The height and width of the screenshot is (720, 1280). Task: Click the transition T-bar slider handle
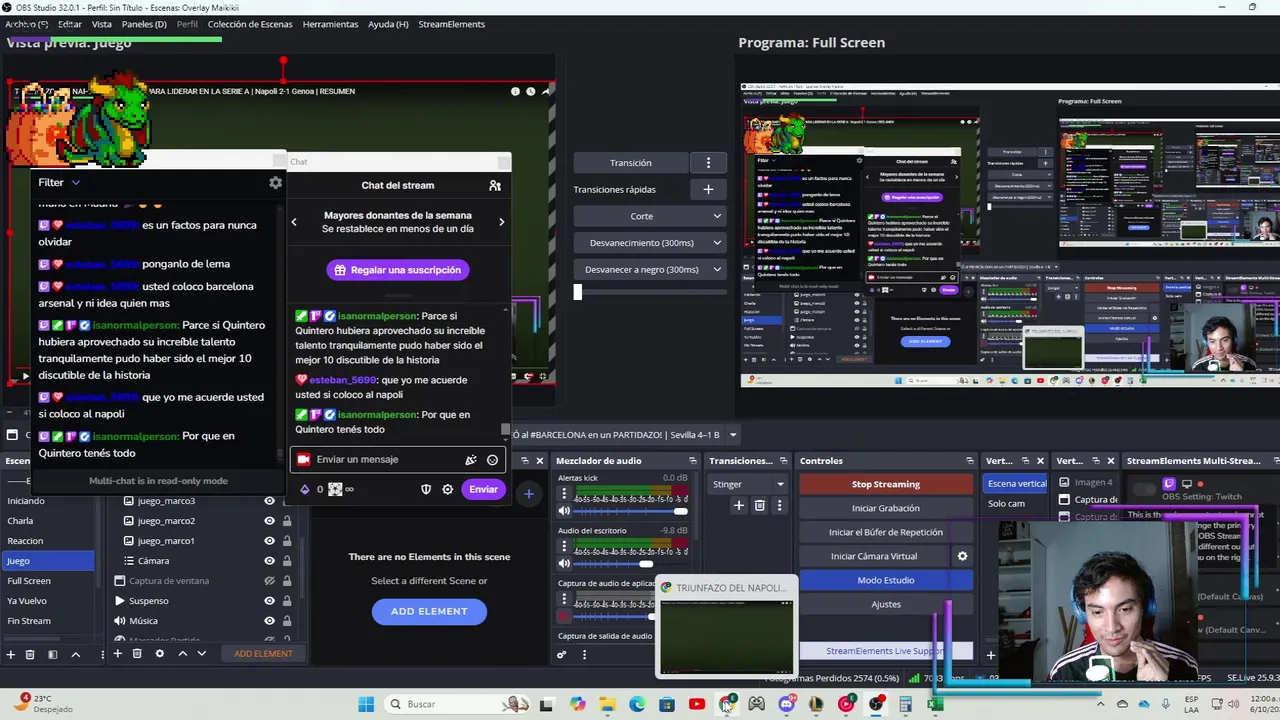pos(577,292)
